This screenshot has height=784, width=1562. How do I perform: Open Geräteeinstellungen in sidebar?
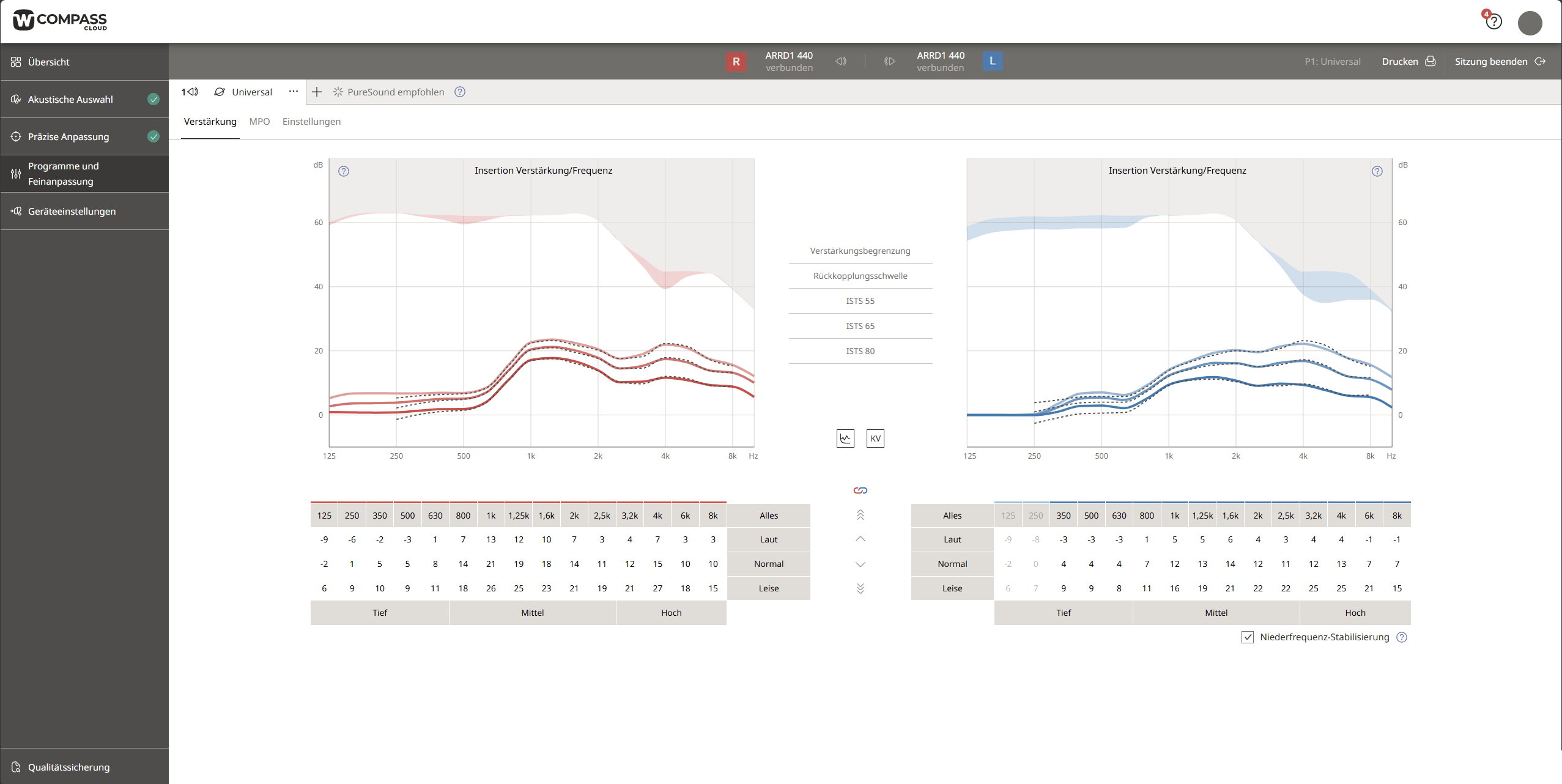(72, 211)
